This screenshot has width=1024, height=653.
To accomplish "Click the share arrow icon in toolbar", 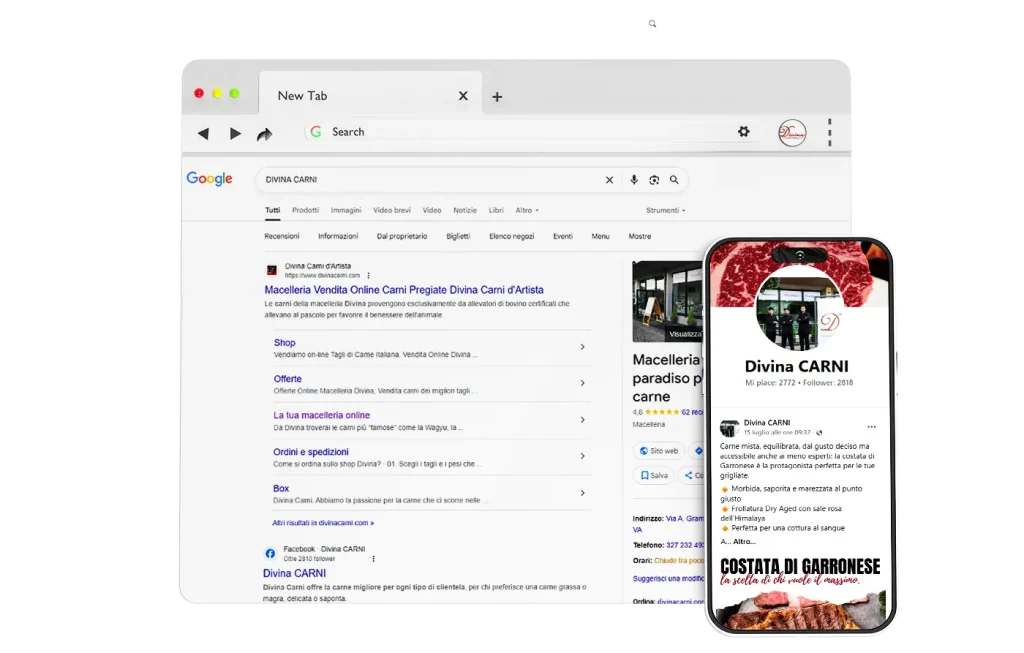I will tap(264, 135).
